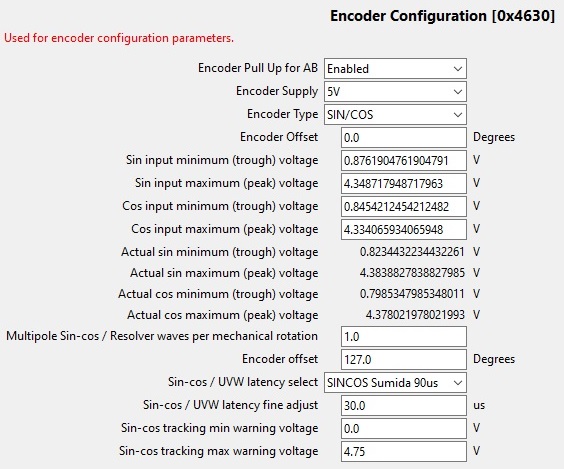Click the 'Encoder Type' label
Image resolution: width=564 pixels, height=469 pixels.
282,114
